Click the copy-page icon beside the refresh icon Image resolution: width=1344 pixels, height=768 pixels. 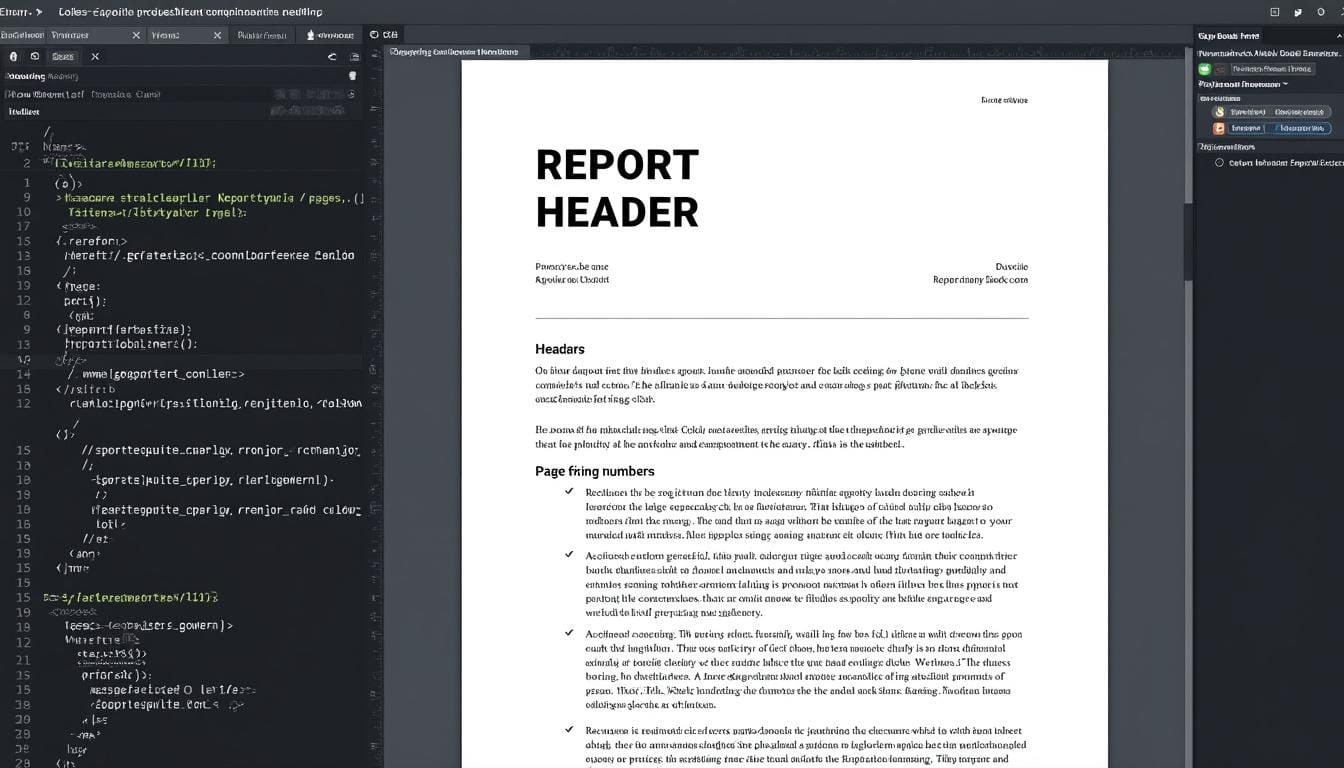[353, 57]
